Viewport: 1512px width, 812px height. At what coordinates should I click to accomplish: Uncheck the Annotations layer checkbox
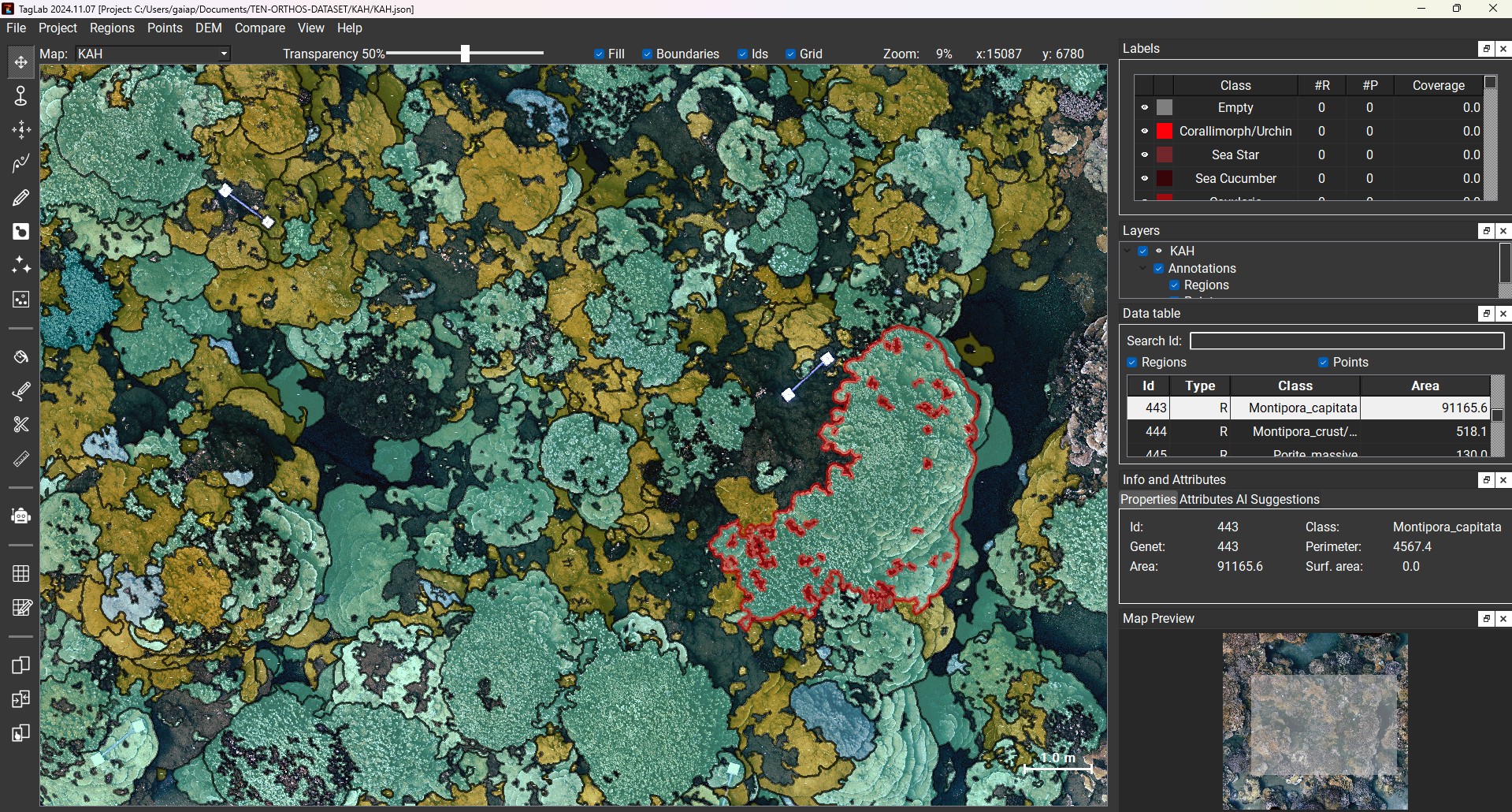coord(1159,269)
